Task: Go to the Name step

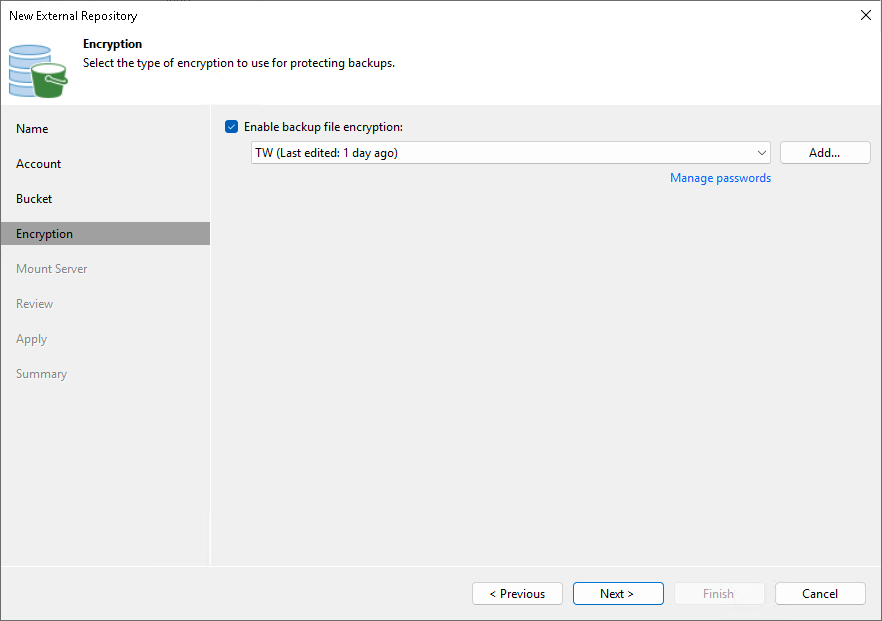Action: coord(32,129)
